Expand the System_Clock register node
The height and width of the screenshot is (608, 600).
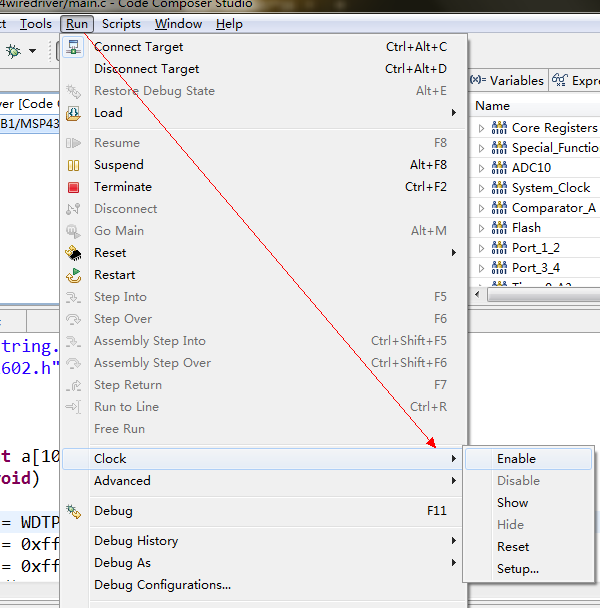pyautogui.click(x=481, y=188)
